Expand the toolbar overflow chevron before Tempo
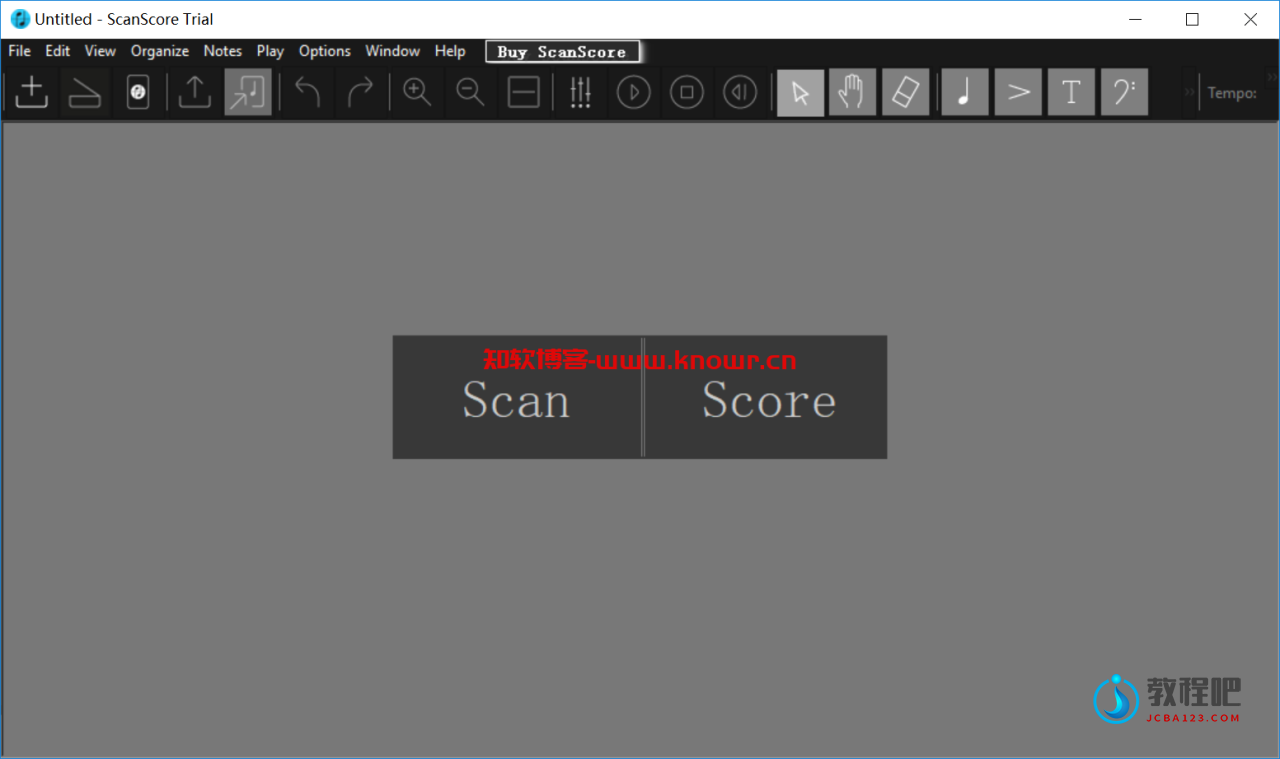 tap(1189, 92)
